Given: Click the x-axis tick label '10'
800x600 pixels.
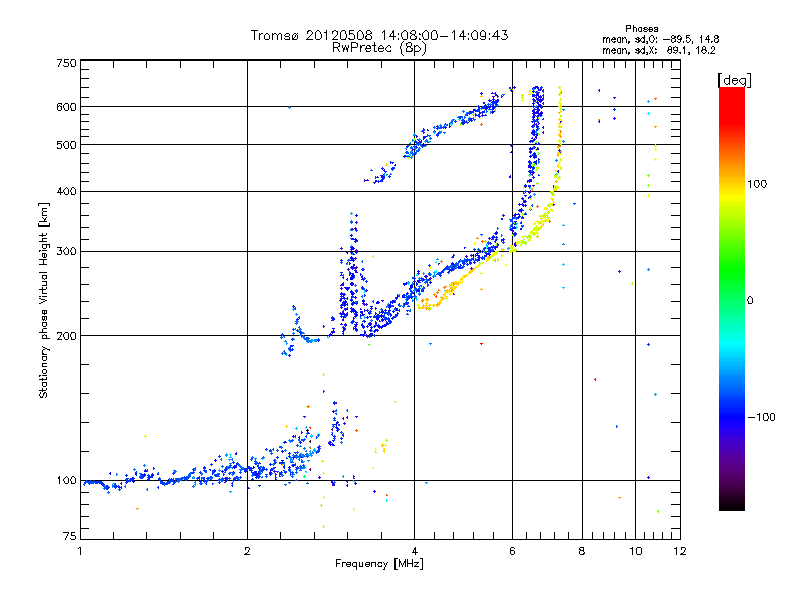Looking at the screenshot, I should (x=636, y=551).
